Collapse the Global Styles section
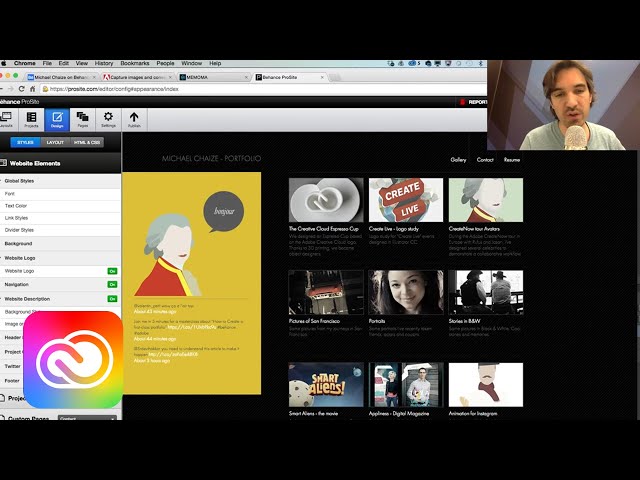 (x=60, y=181)
